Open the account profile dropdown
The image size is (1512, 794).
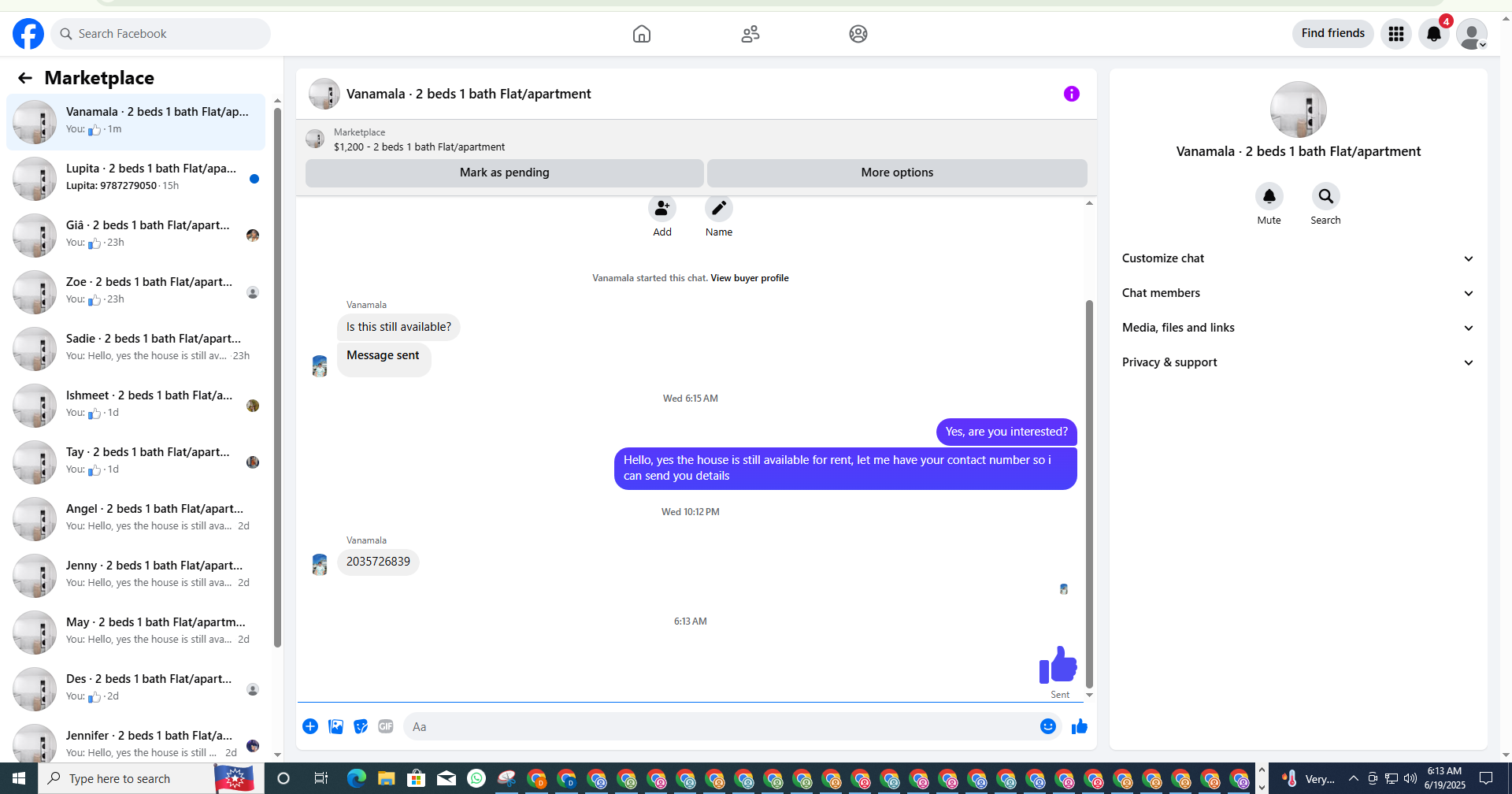click(x=1472, y=34)
